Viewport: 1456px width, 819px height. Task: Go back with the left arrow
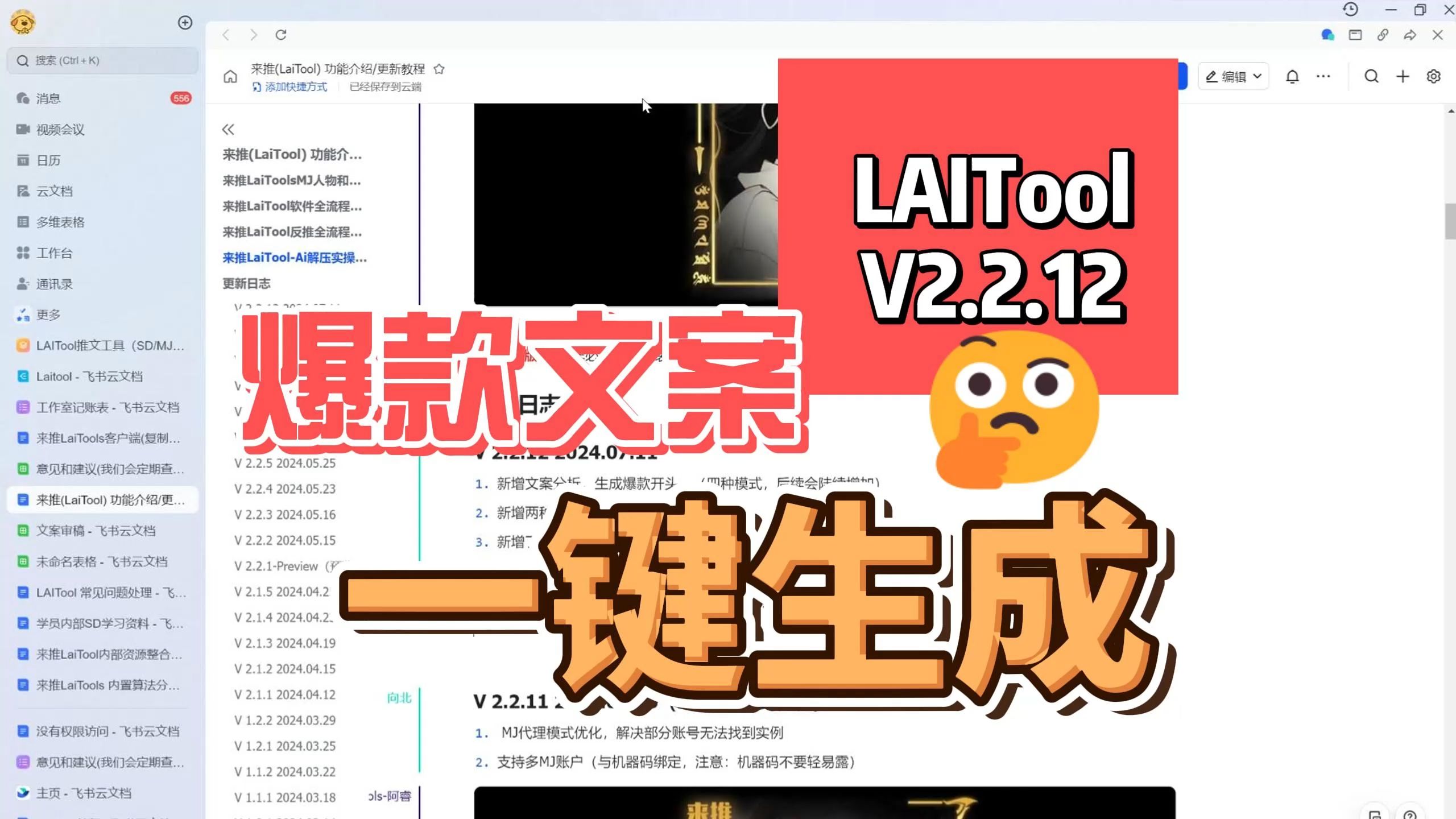pyautogui.click(x=226, y=35)
